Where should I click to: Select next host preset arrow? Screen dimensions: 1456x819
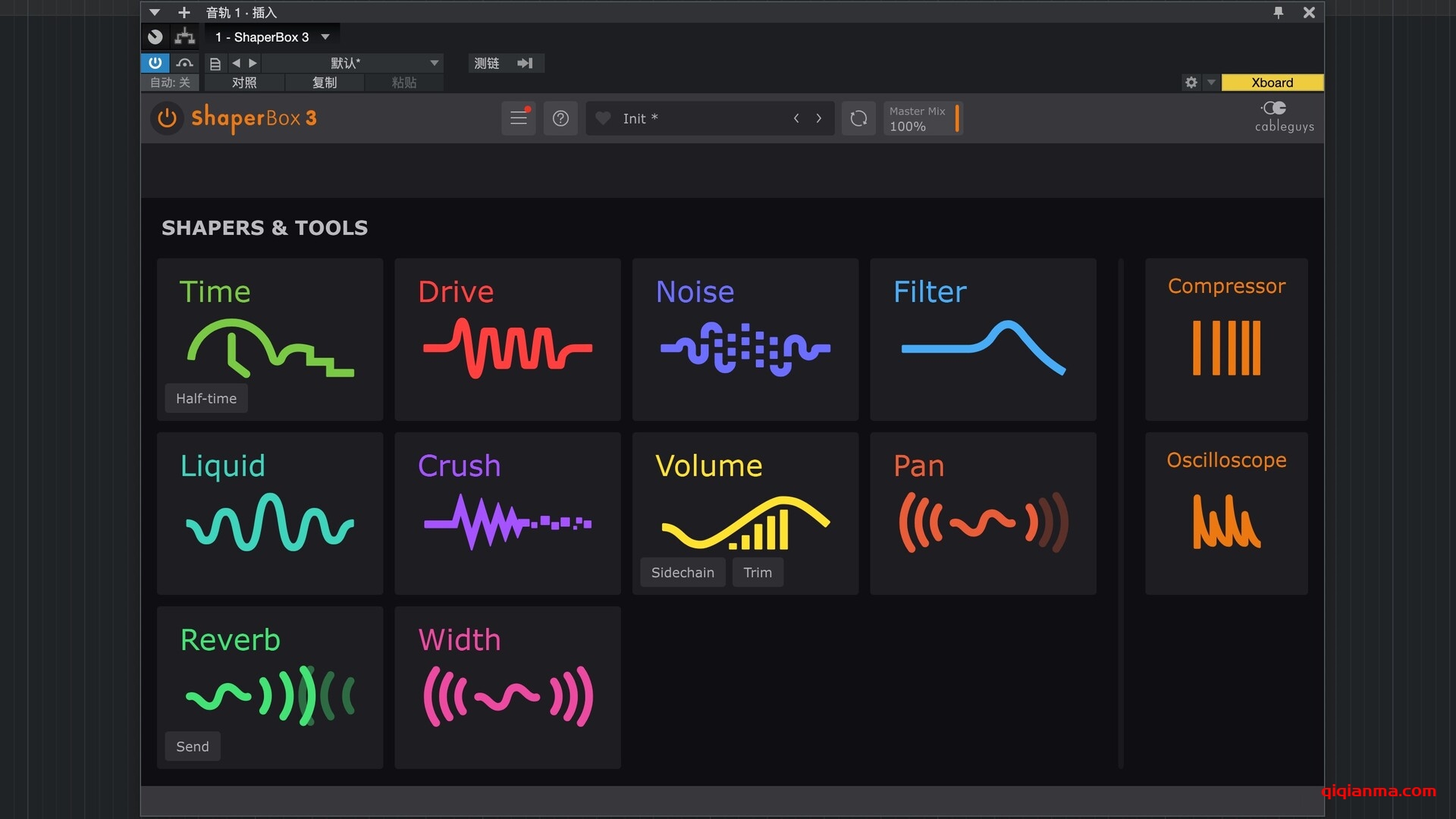(253, 63)
